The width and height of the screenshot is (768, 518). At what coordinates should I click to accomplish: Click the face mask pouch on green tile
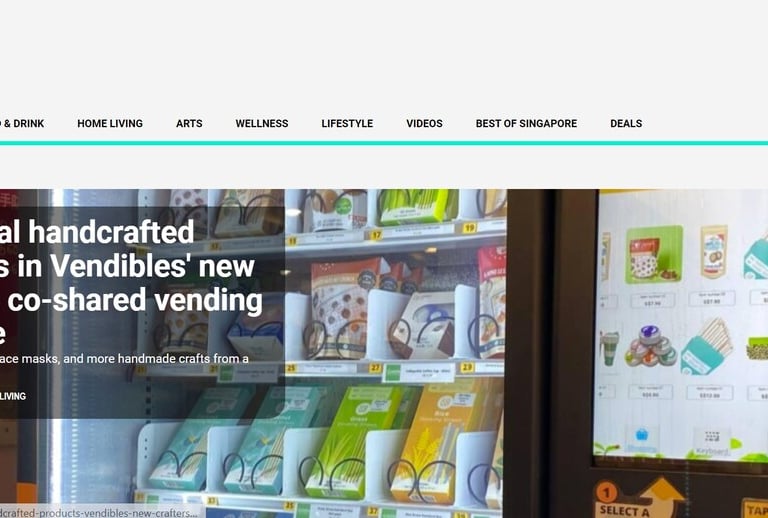tap(654, 254)
